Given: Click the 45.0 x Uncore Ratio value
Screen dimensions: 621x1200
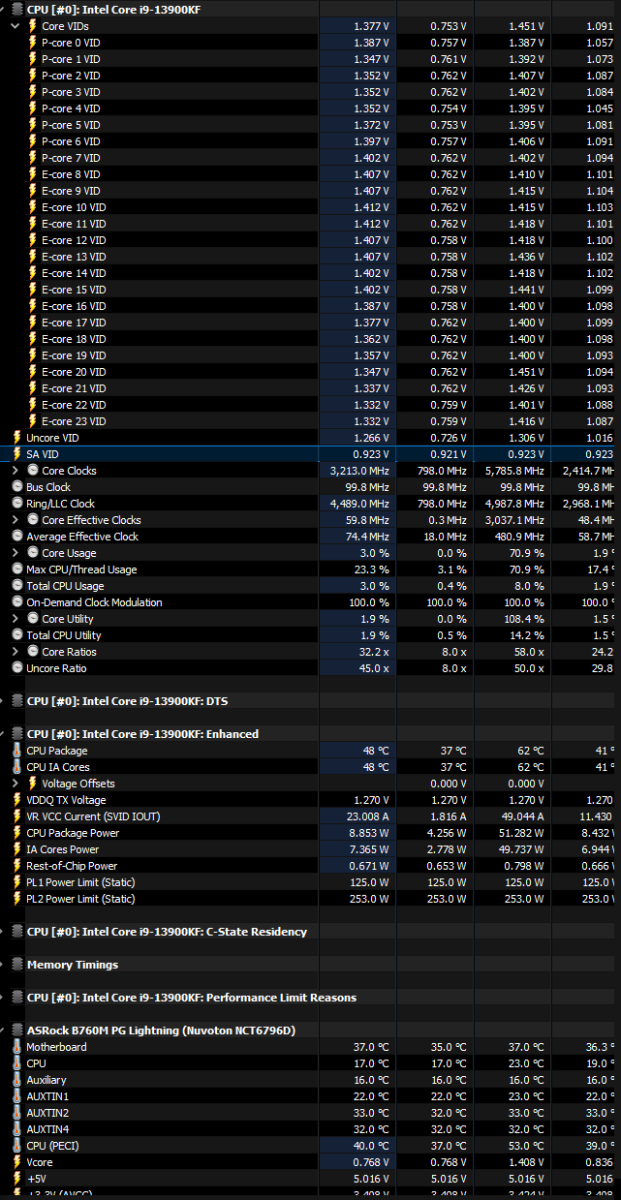Looking at the screenshot, I should tap(374, 668).
